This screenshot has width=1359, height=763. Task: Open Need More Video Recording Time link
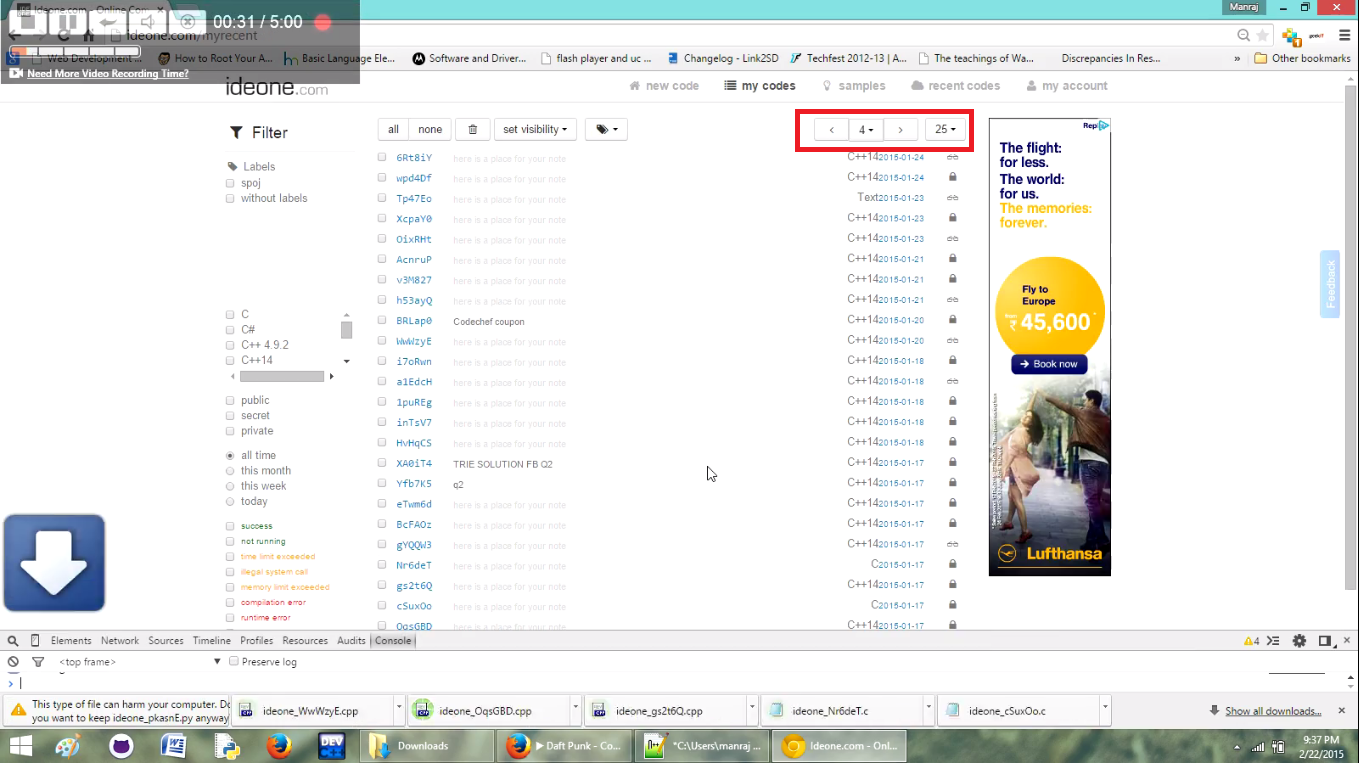107,73
